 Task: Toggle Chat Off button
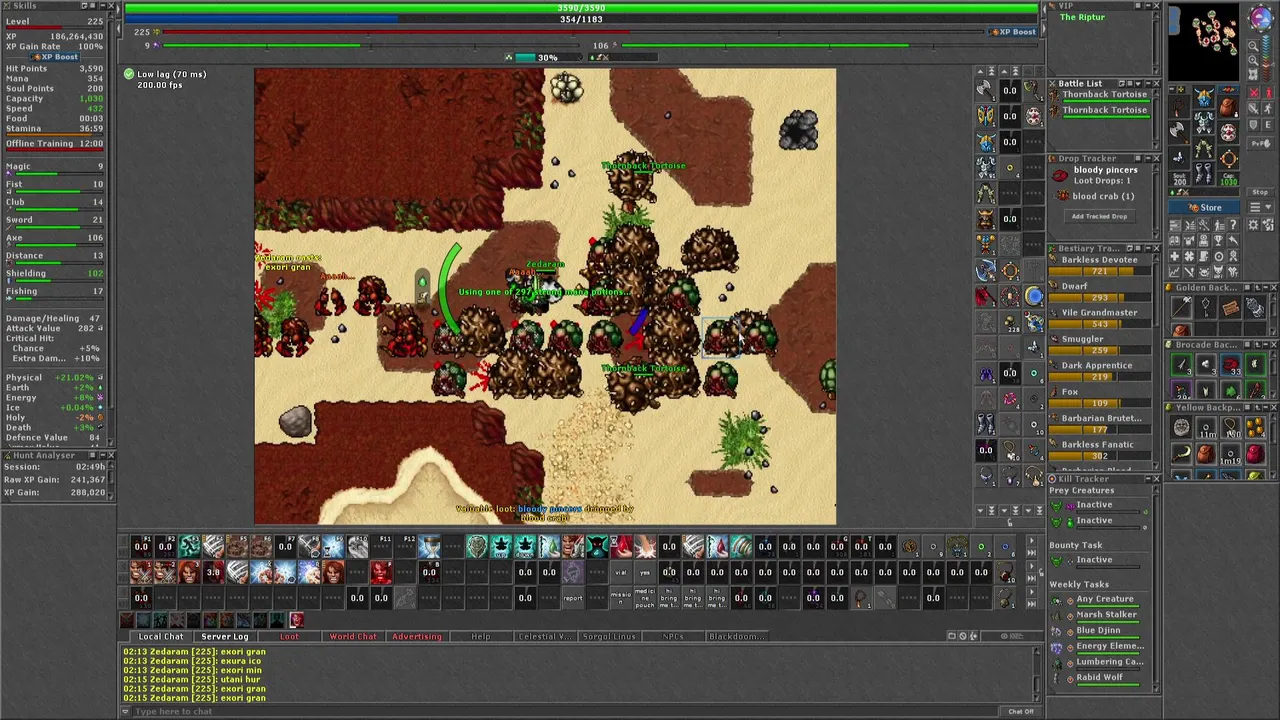click(1020, 711)
